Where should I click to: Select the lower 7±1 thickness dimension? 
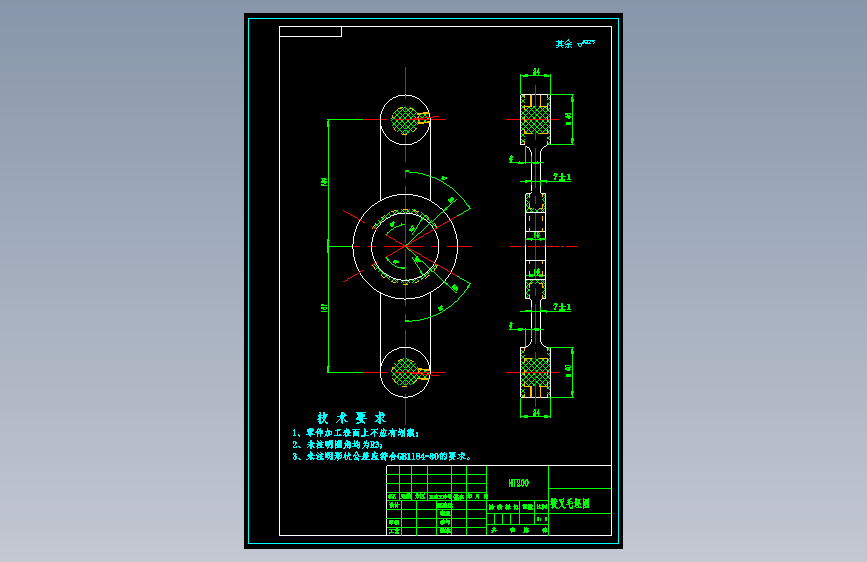point(562,306)
